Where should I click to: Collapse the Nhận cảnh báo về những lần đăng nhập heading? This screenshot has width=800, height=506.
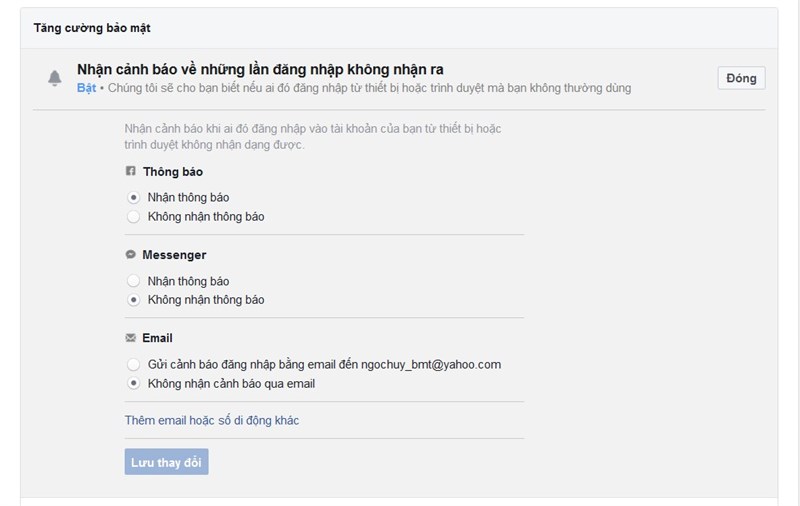[260, 69]
